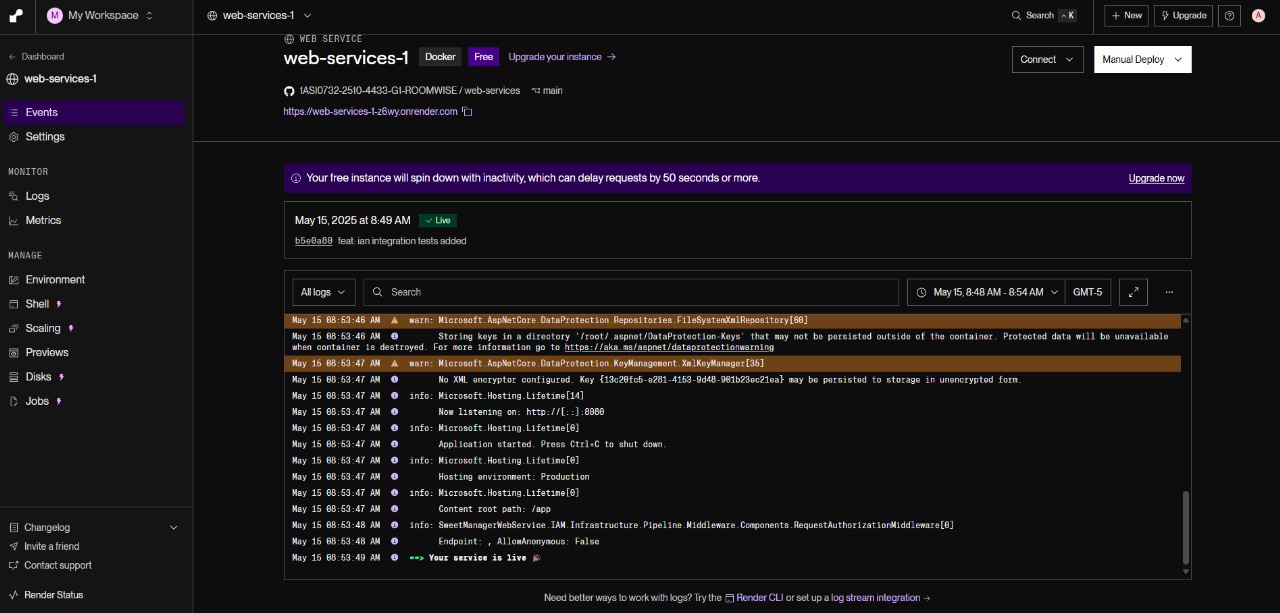This screenshot has width=1280, height=613.
Task: Open commit b5e0a80 link
Action: coord(313,240)
